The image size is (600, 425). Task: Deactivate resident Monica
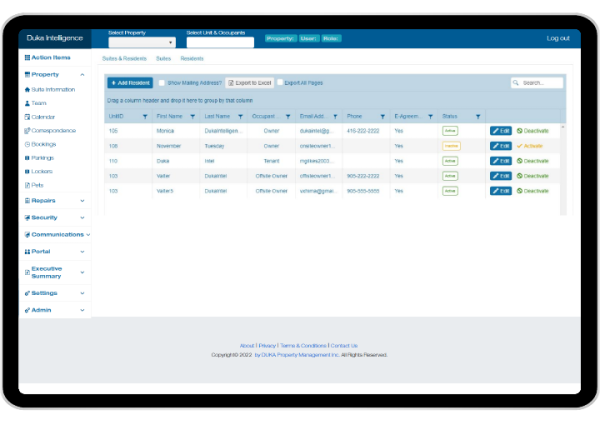[533, 131]
